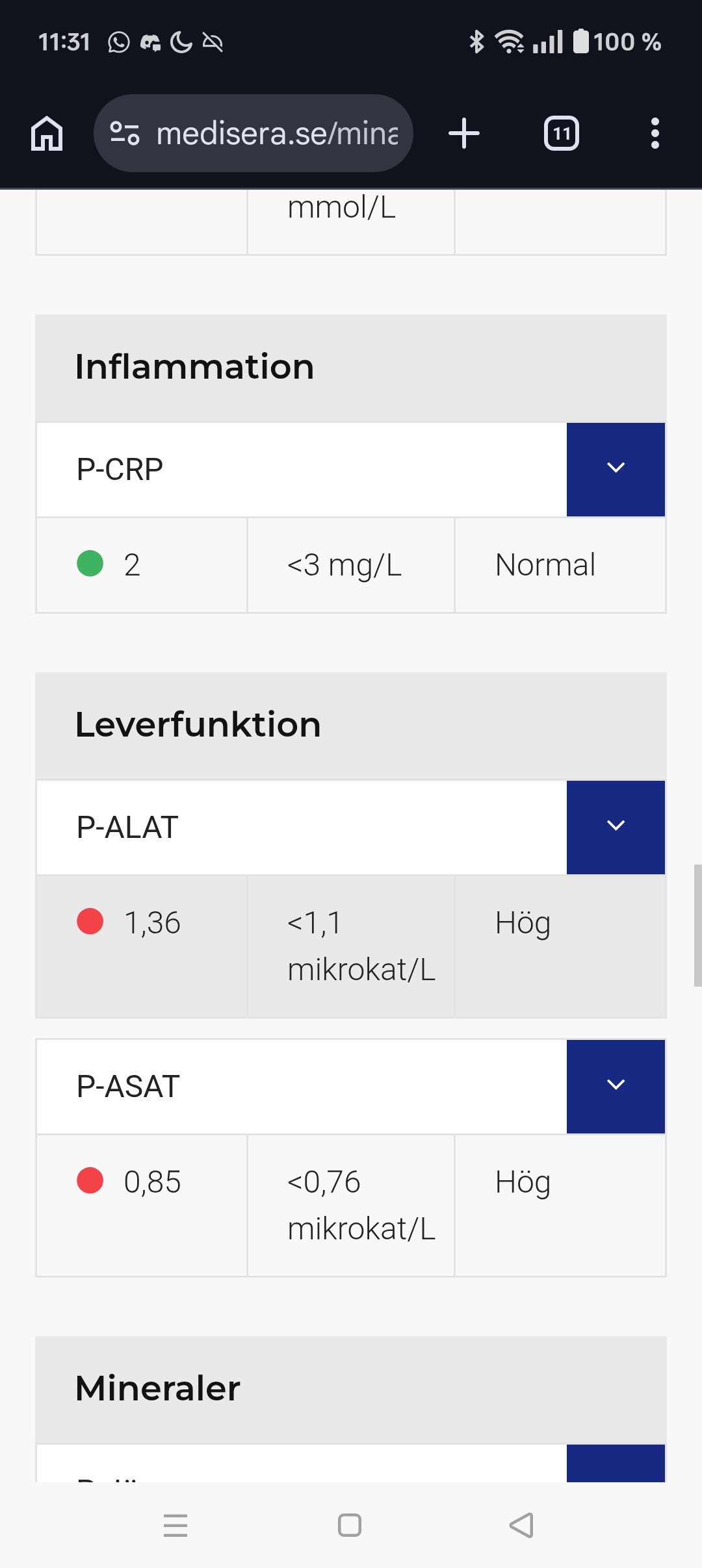Open site info icon in address bar

coord(124,133)
